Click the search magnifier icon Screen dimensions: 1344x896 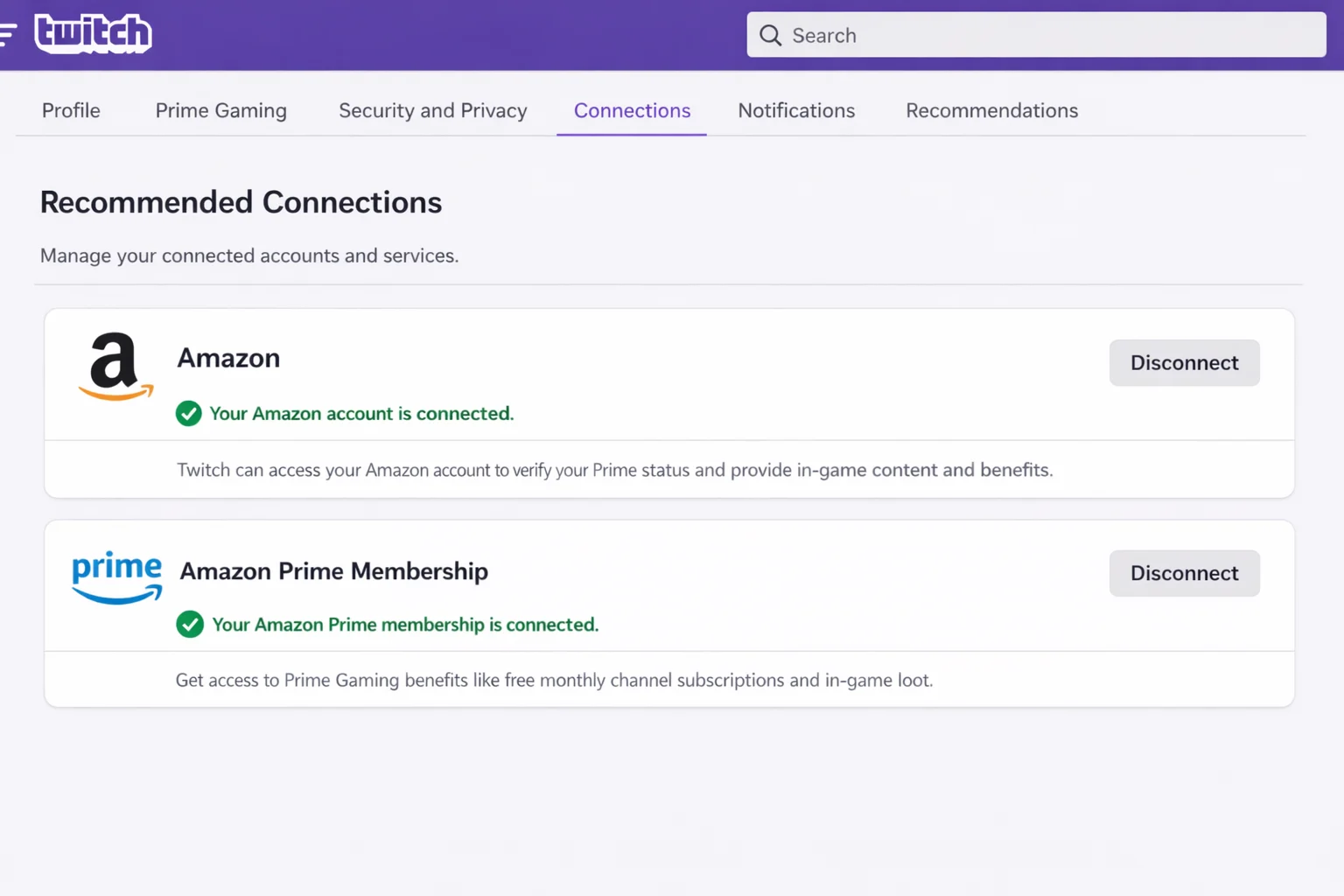pyautogui.click(x=770, y=35)
